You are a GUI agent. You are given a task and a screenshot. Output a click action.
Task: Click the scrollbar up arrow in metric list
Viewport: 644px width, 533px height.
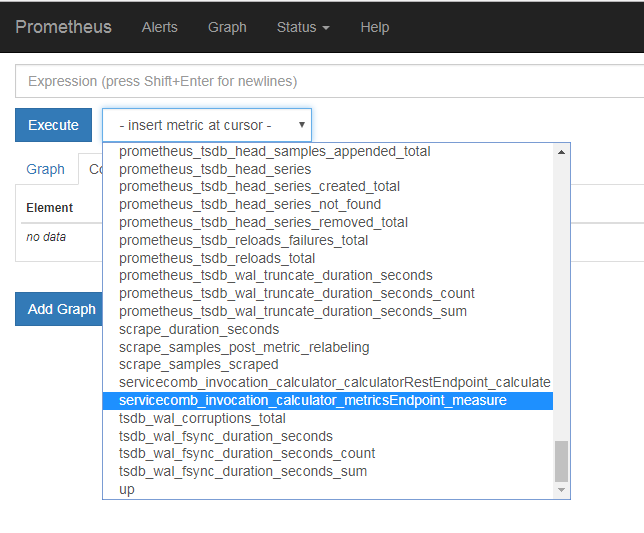coord(561,152)
